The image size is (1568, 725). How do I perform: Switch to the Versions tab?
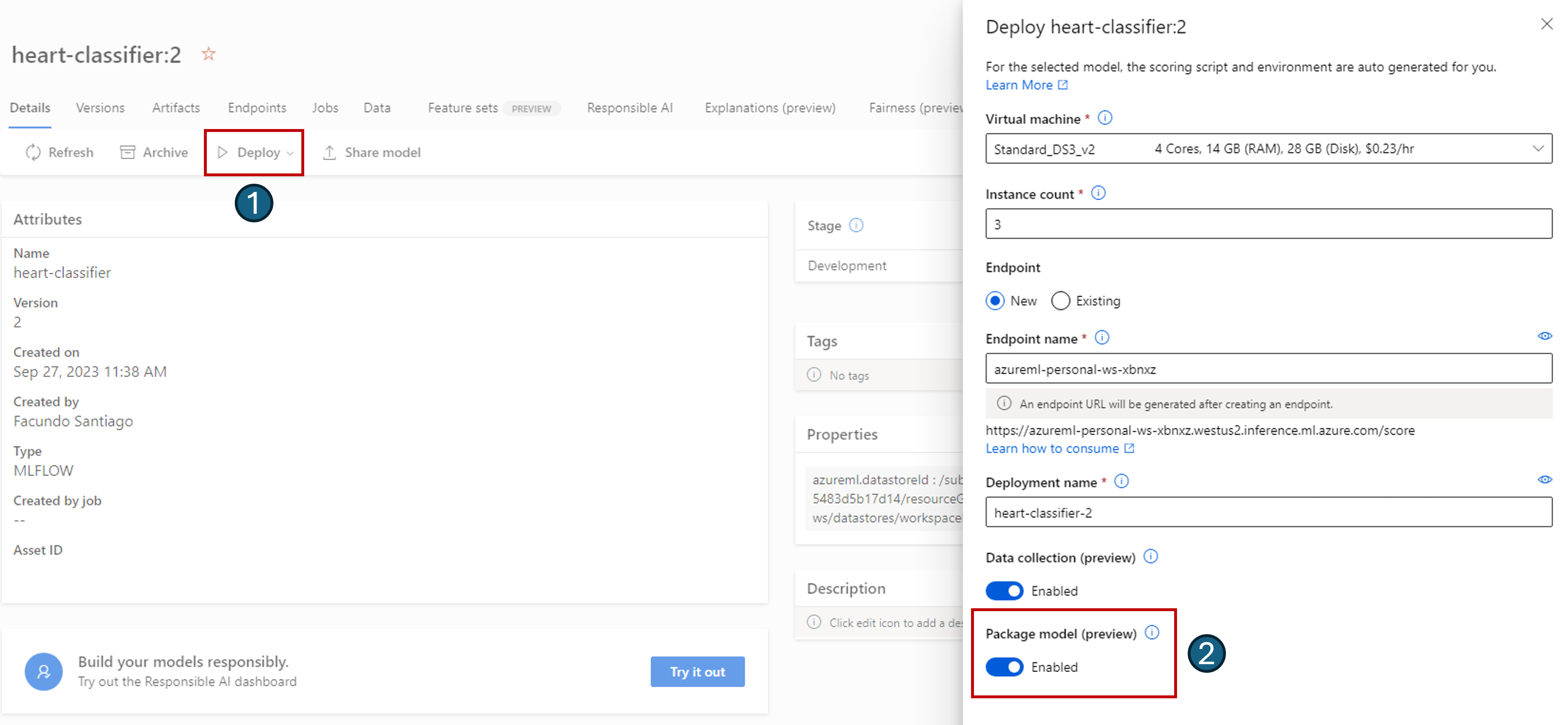100,108
